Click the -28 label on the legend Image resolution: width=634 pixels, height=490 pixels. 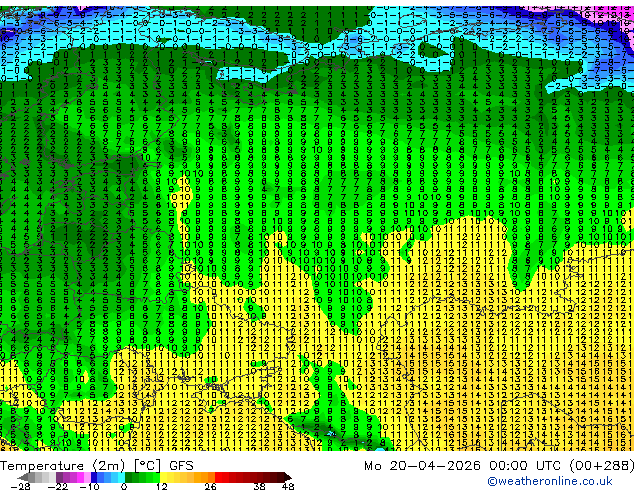coord(20,486)
